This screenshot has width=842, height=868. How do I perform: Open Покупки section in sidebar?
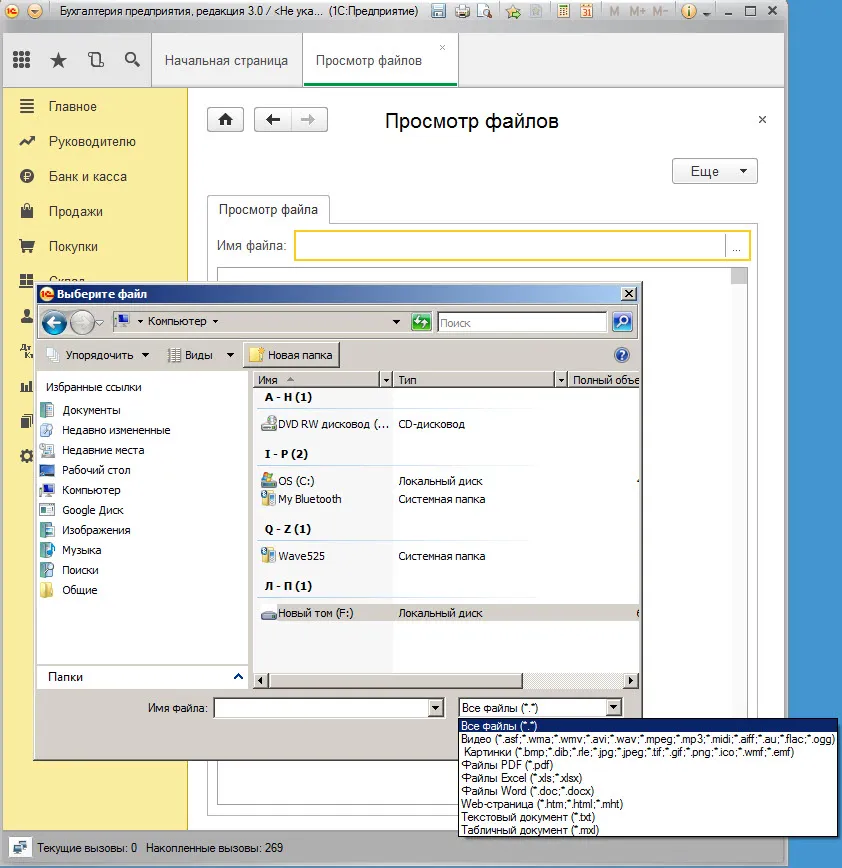tap(73, 246)
